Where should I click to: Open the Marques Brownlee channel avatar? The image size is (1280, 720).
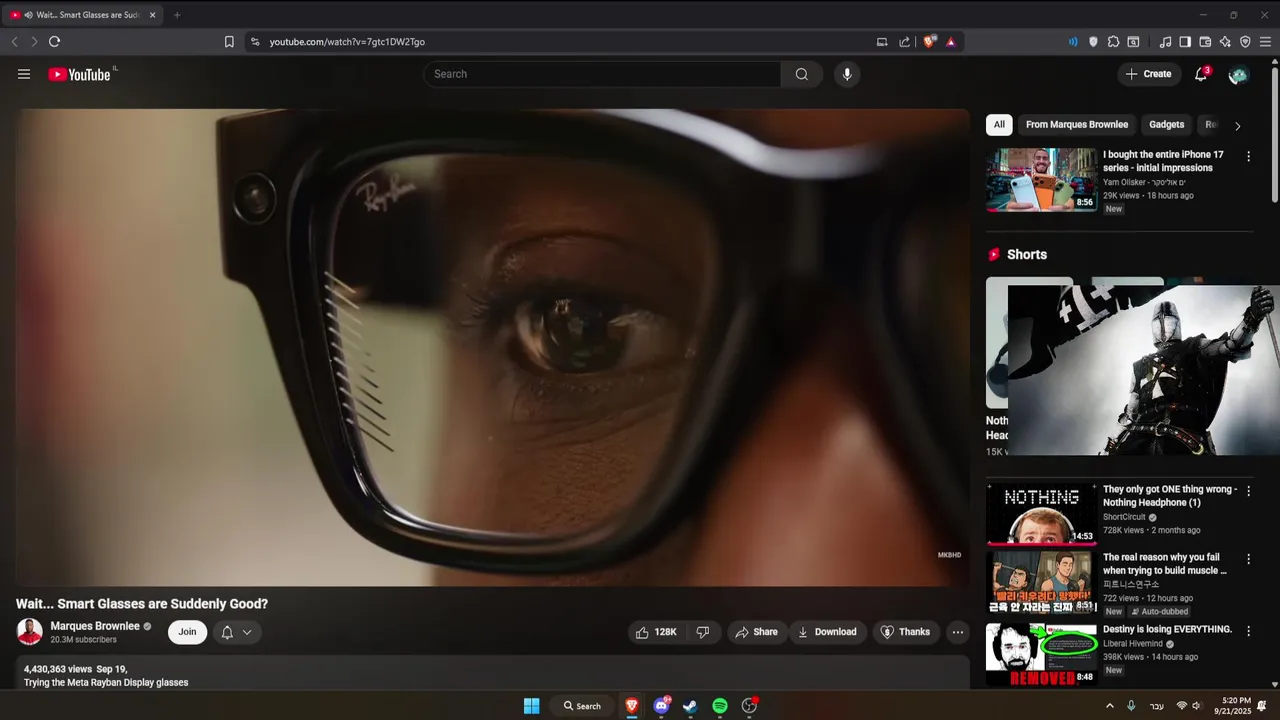[x=30, y=632]
